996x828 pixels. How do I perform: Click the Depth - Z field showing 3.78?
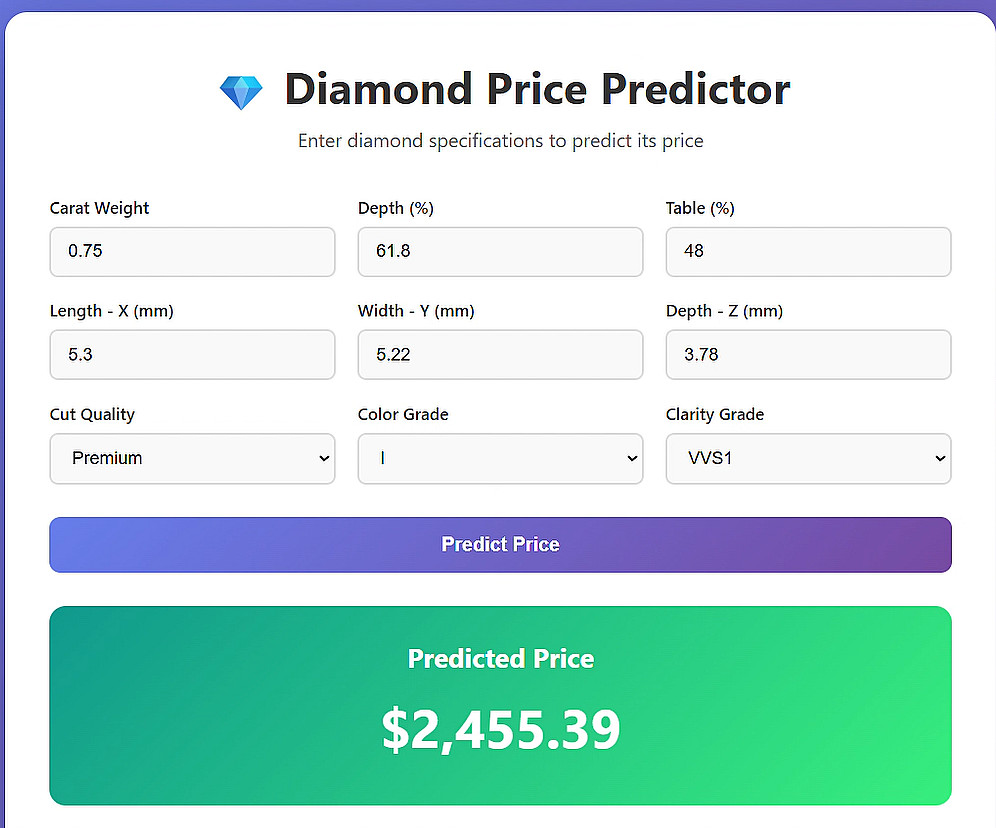808,354
